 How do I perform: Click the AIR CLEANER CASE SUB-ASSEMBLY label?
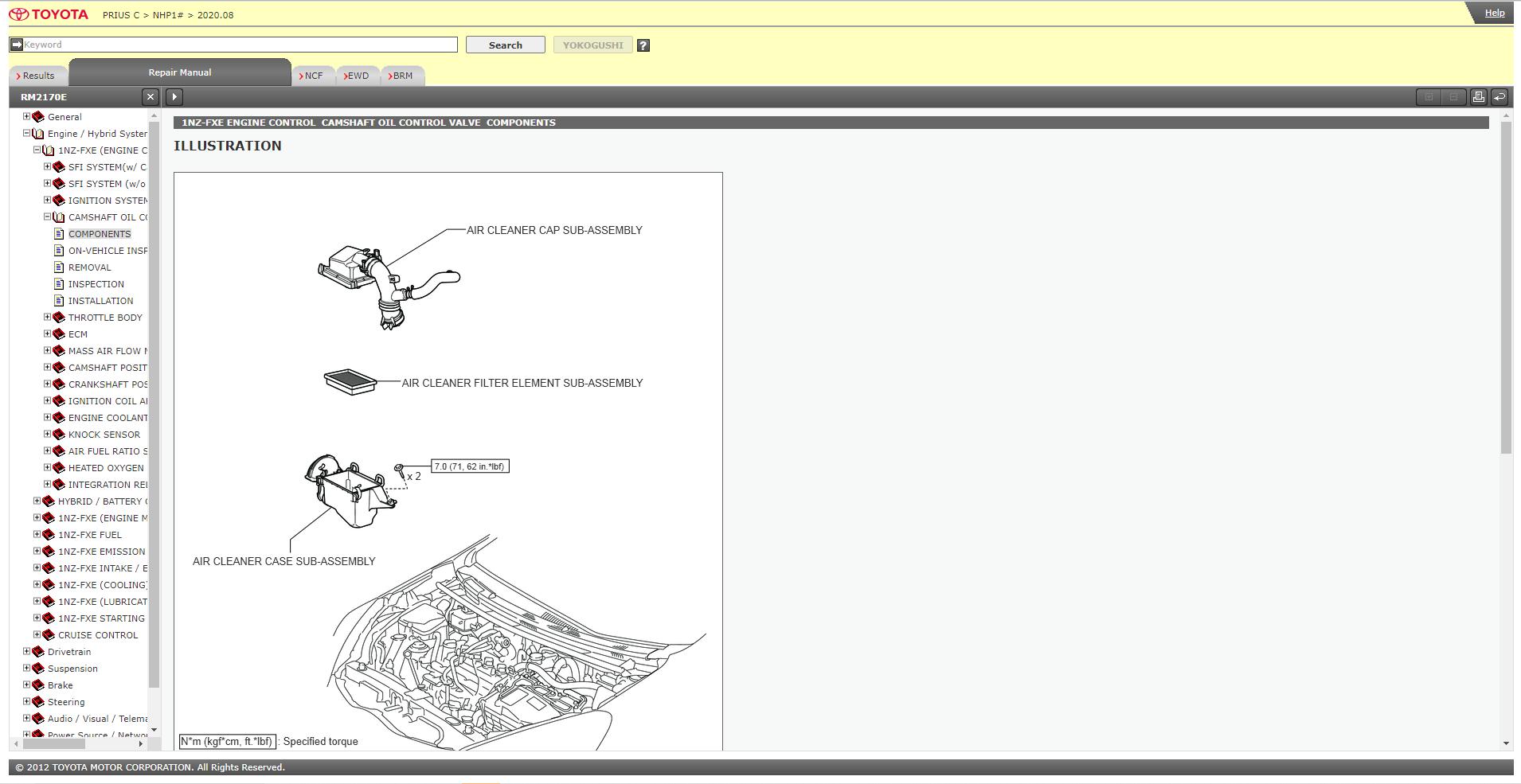click(283, 561)
